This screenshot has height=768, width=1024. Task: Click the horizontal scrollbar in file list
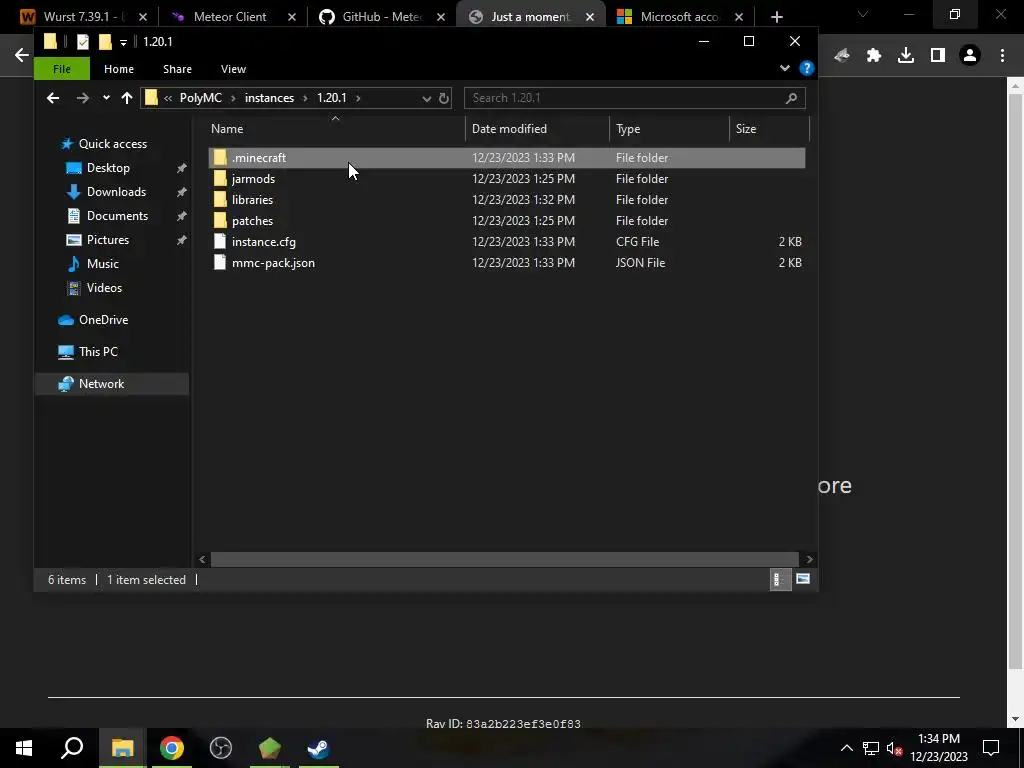(x=504, y=559)
